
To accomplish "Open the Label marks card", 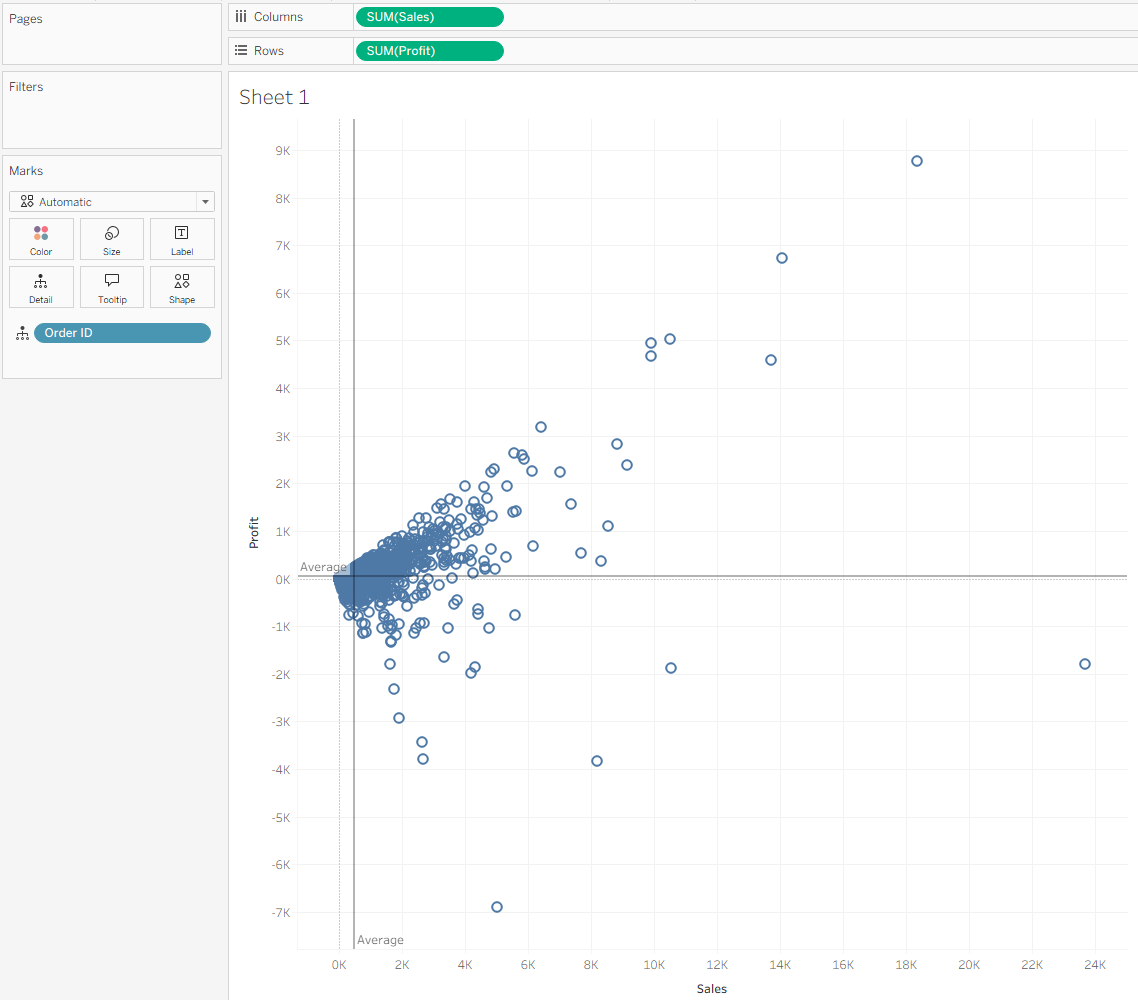I will [182, 240].
